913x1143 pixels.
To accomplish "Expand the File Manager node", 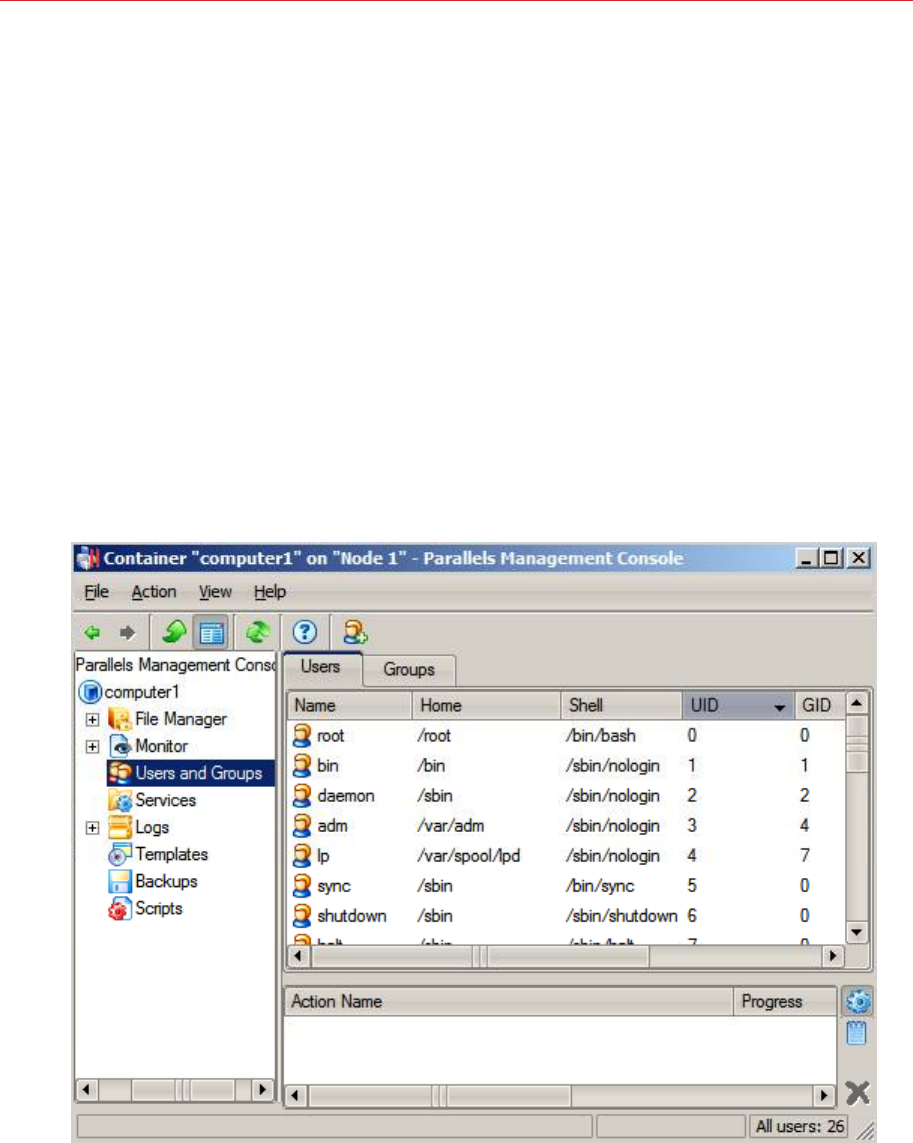I will [x=93, y=720].
